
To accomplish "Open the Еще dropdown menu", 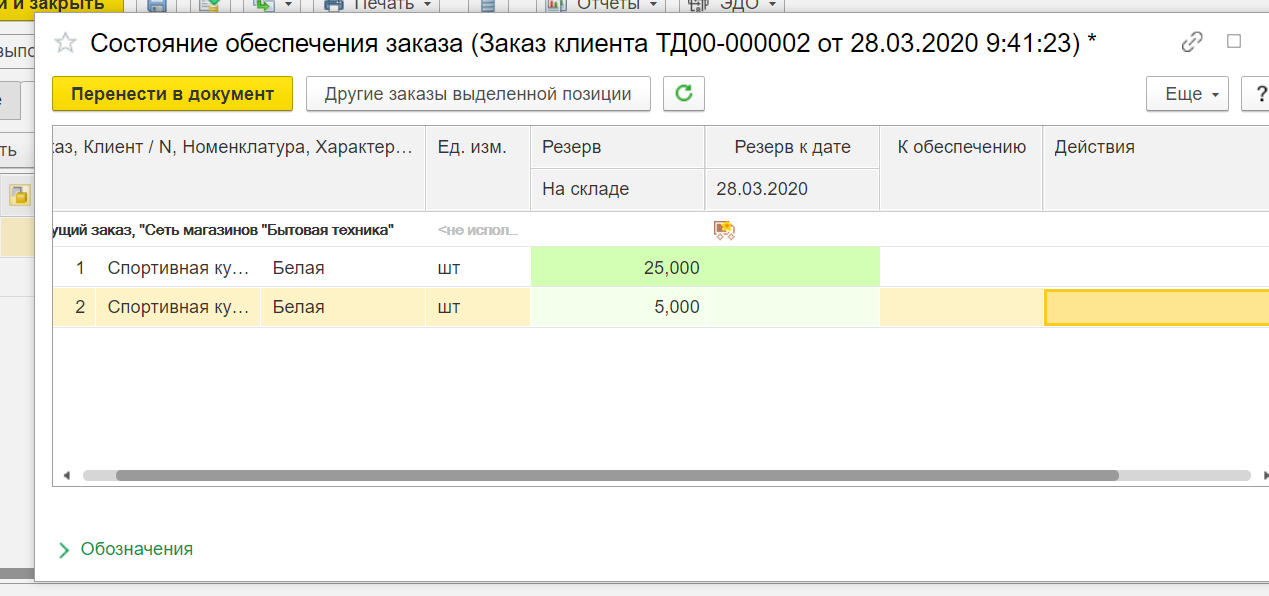I will pyautogui.click(x=1187, y=94).
